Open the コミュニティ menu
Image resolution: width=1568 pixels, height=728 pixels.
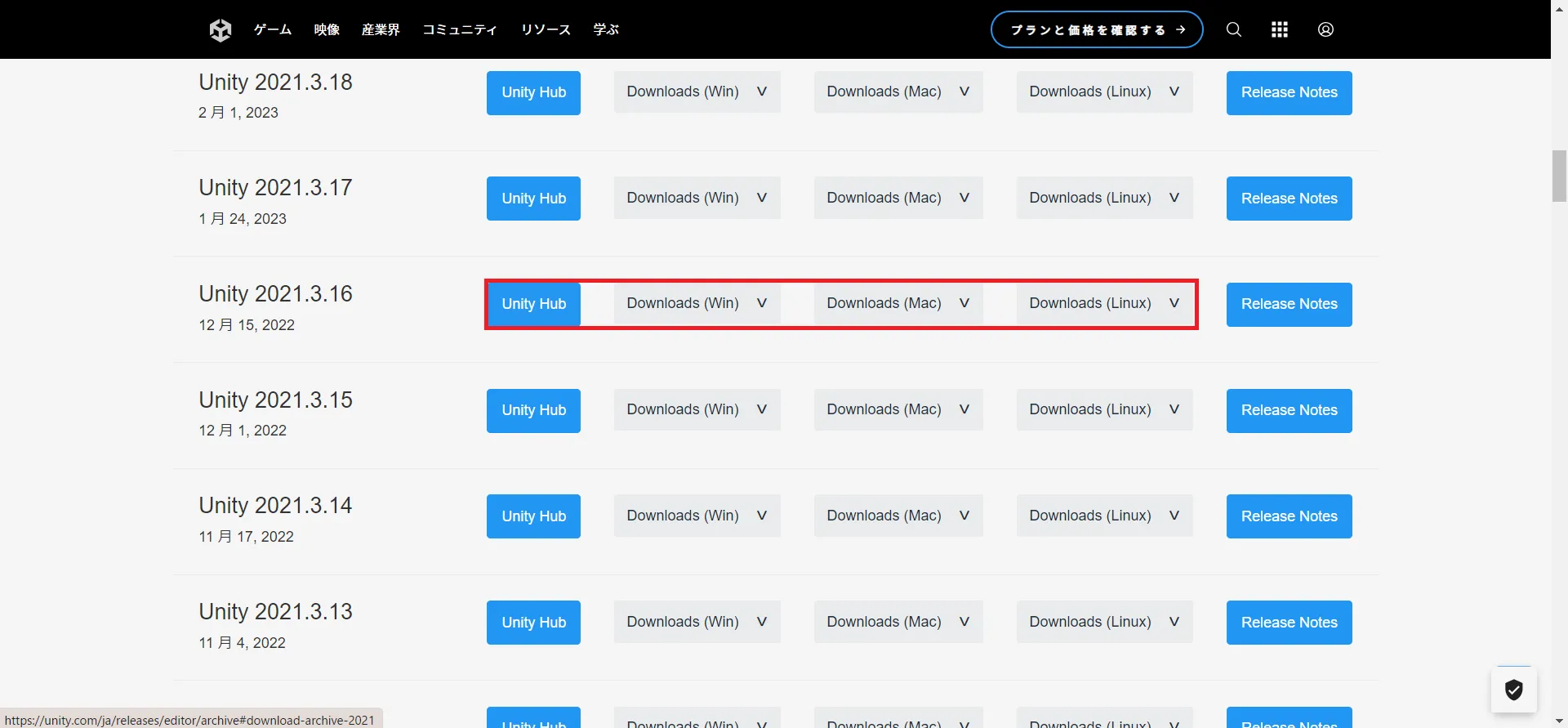[x=460, y=29]
